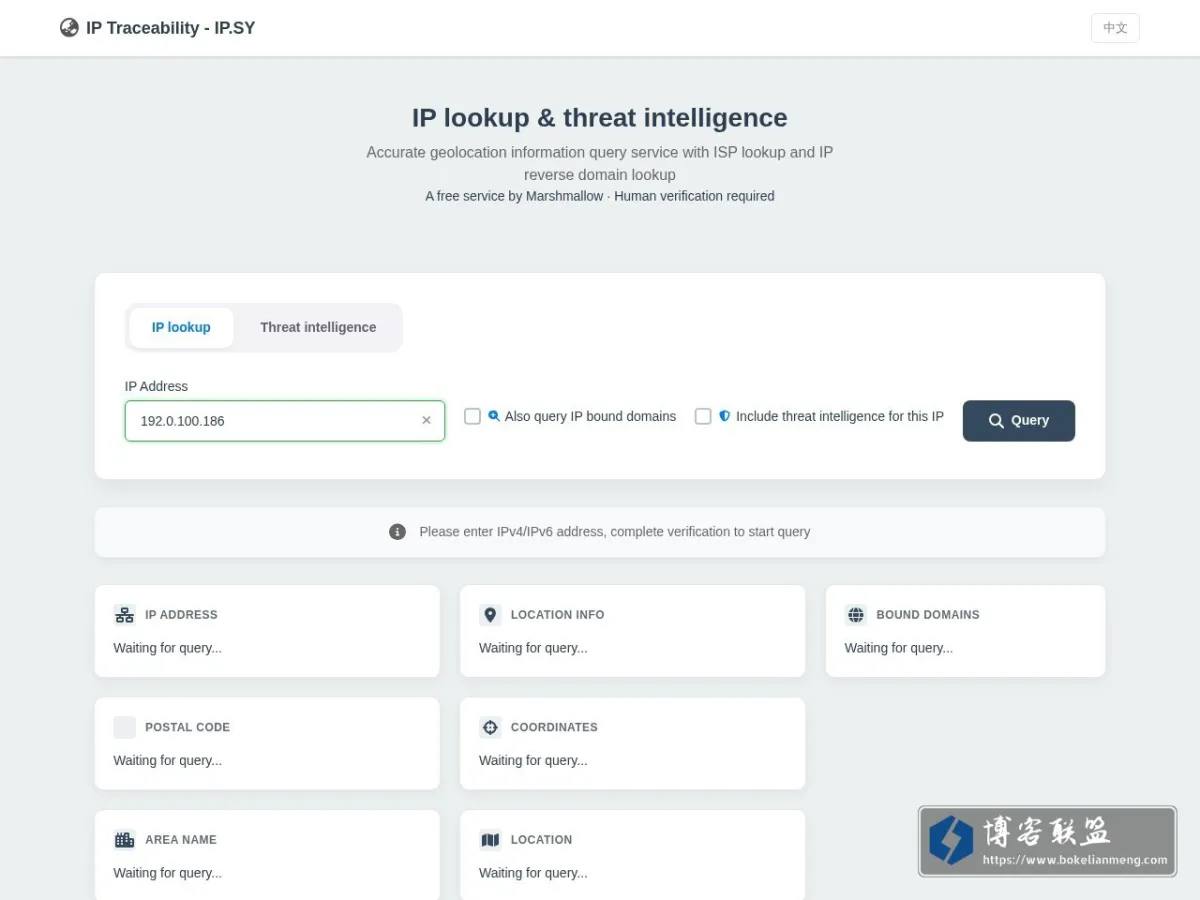Click the IP ADDRESS card heading
Viewport: 1200px width, 900px height.
point(181,615)
